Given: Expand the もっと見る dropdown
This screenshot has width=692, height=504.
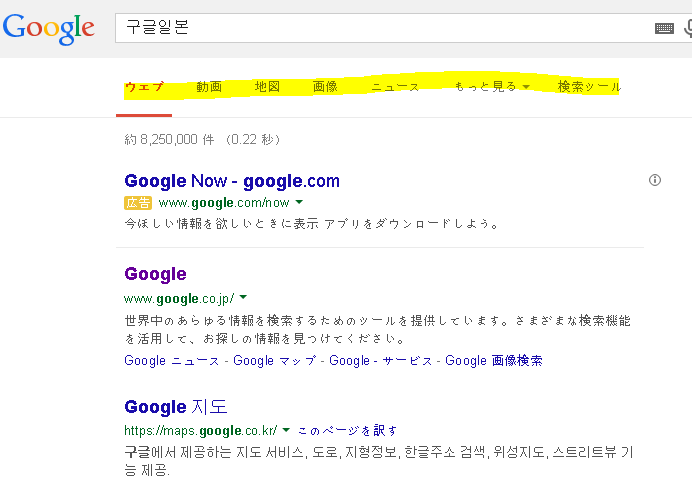Looking at the screenshot, I should coord(492,87).
